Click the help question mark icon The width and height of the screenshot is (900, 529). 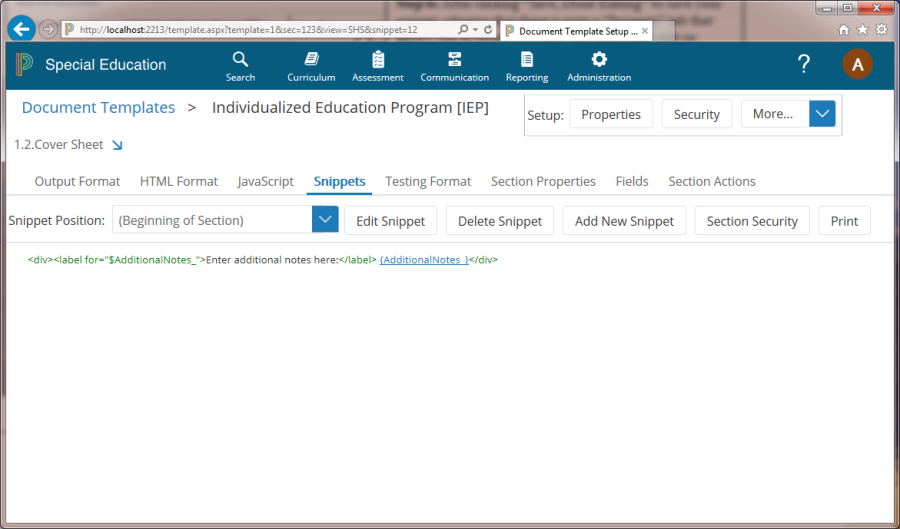[x=803, y=65]
